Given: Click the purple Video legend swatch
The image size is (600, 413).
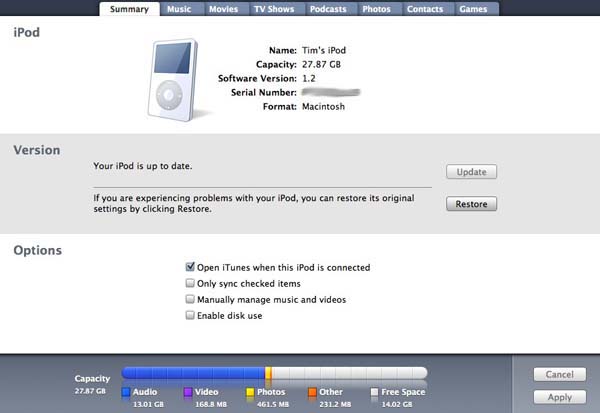Looking at the screenshot, I should [188, 392].
